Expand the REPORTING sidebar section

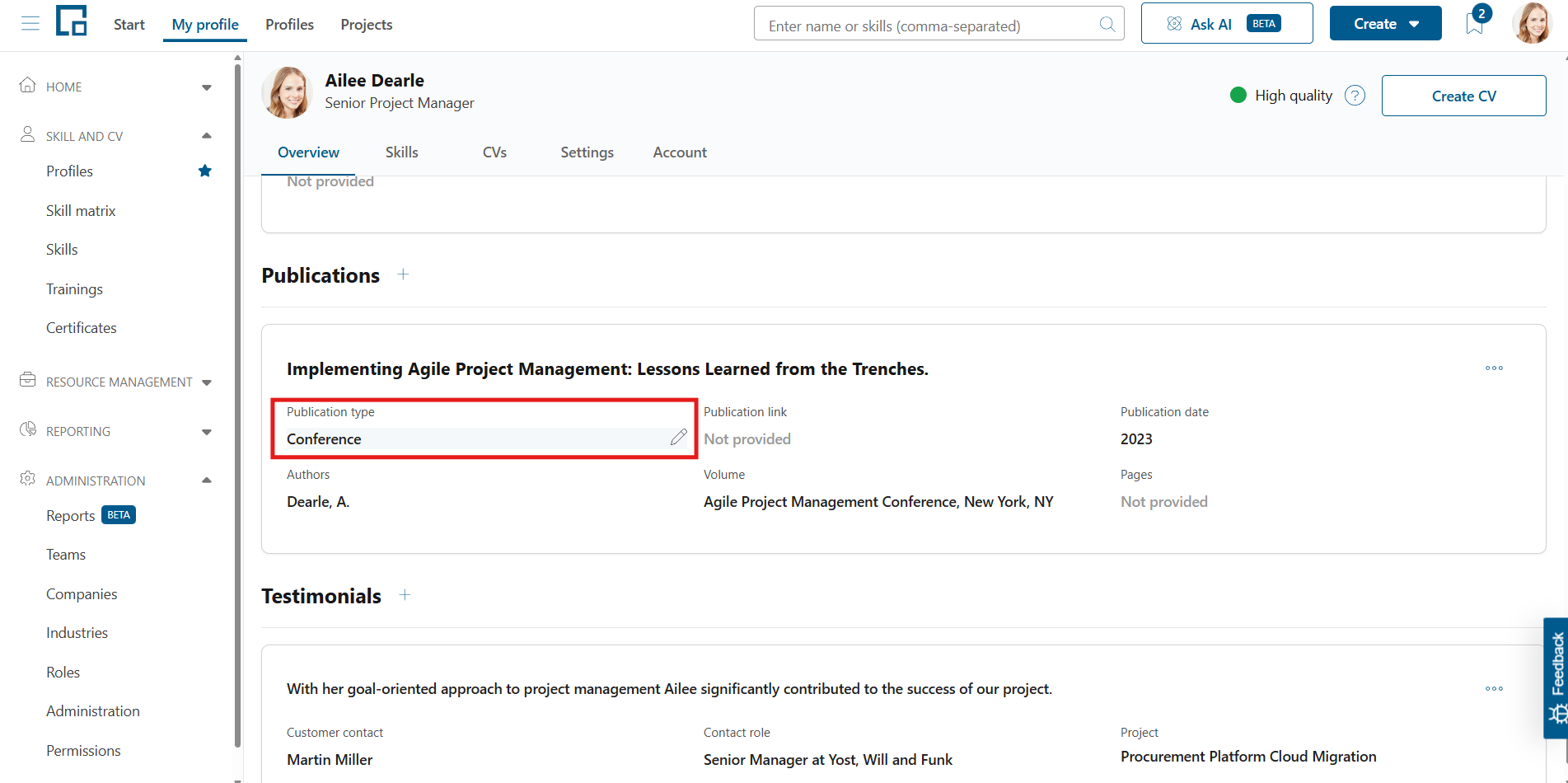[207, 432]
